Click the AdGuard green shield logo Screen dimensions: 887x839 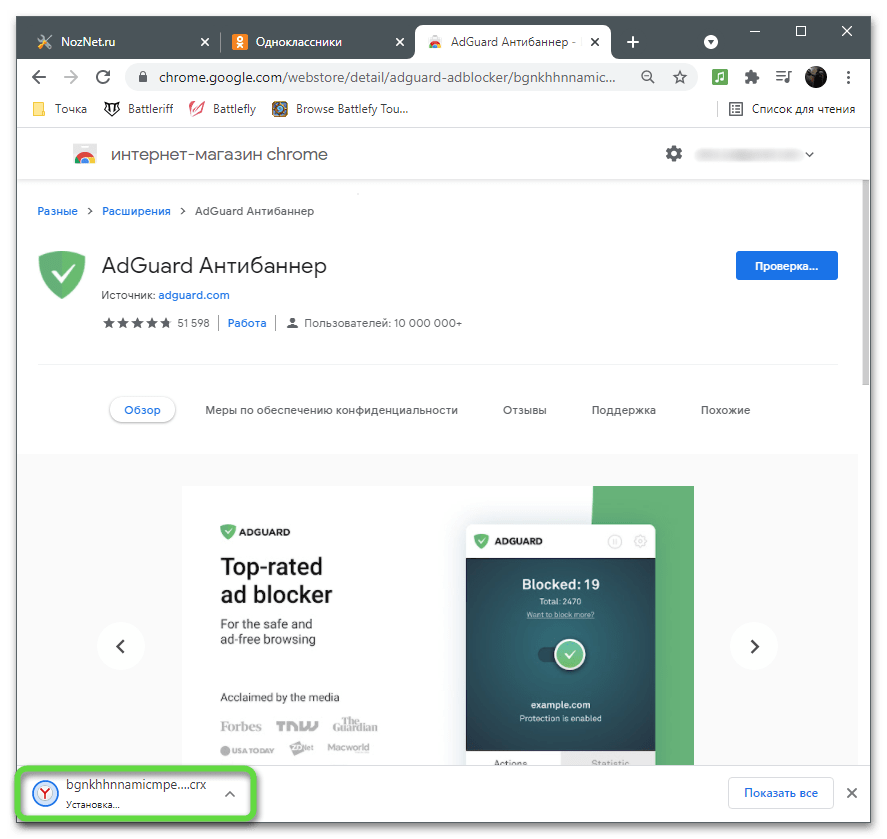coord(62,274)
